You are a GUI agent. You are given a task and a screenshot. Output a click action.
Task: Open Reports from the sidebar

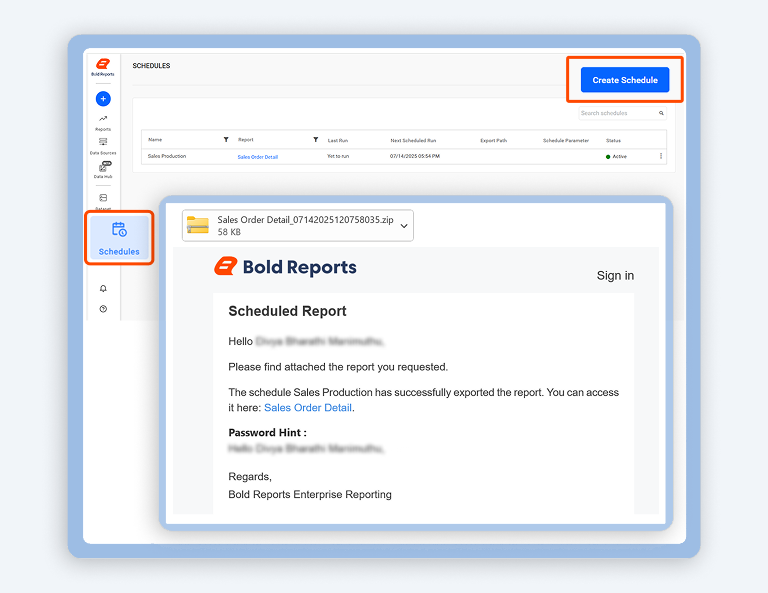click(x=103, y=123)
